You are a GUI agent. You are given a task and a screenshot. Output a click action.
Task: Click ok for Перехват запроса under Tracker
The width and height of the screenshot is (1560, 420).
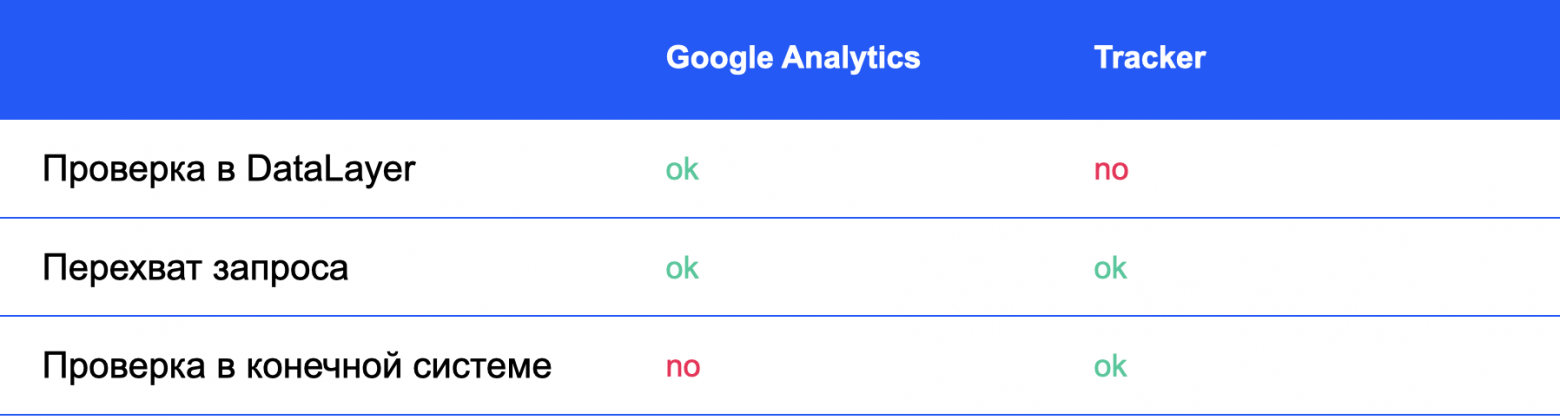(1110, 268)
